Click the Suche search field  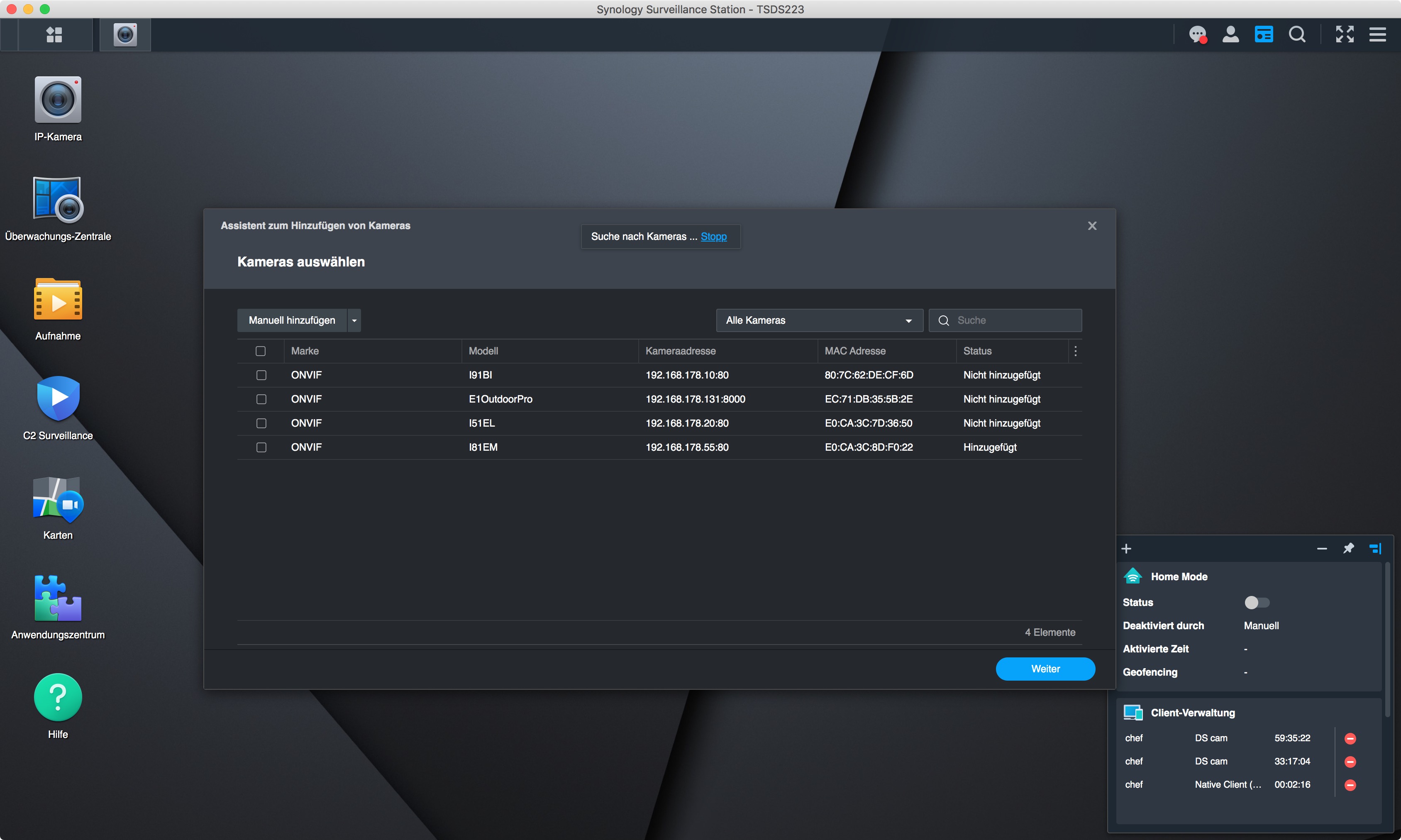point(1013,320)
